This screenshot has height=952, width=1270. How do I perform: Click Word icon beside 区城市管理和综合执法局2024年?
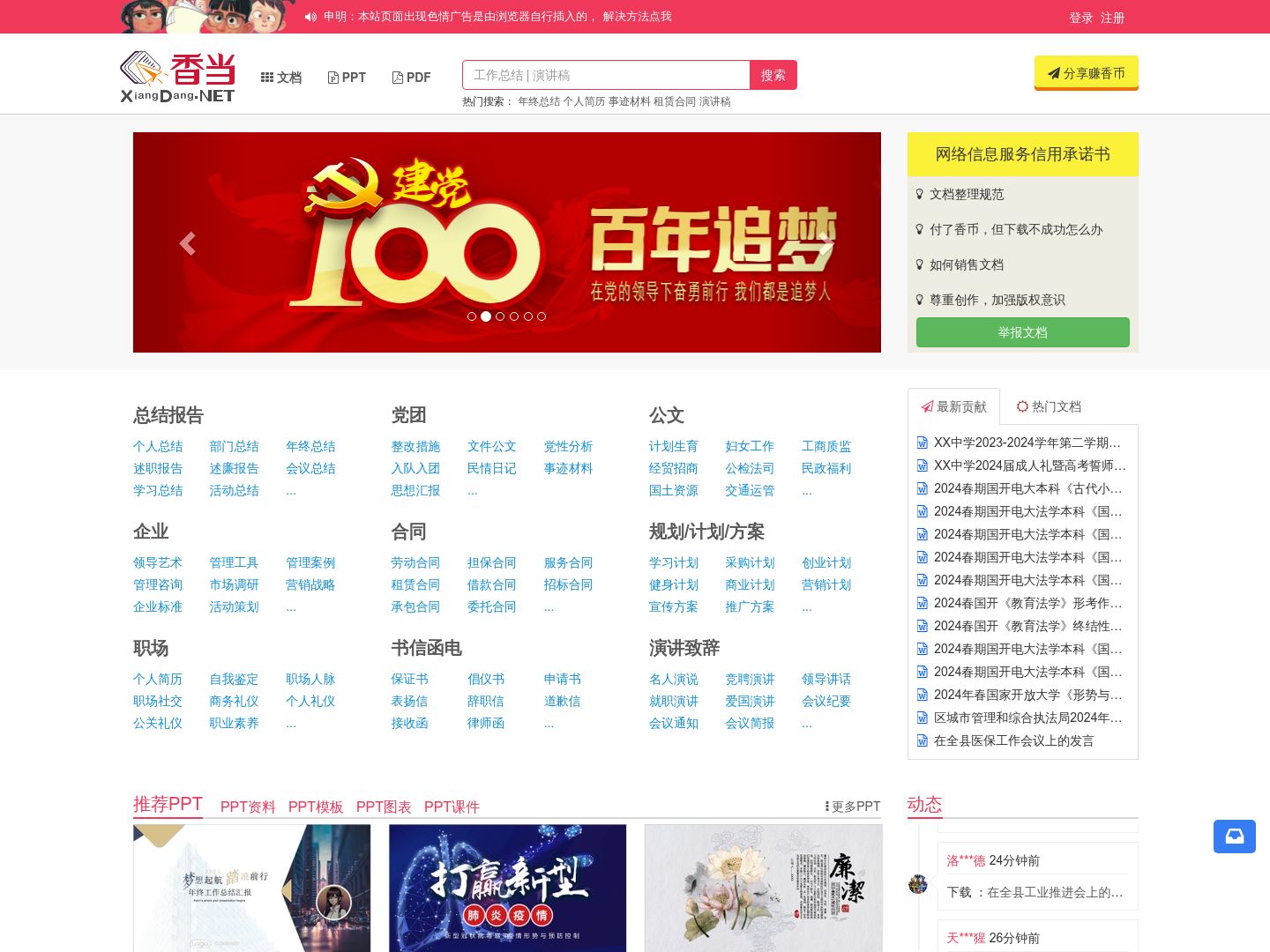click(923, 718)
